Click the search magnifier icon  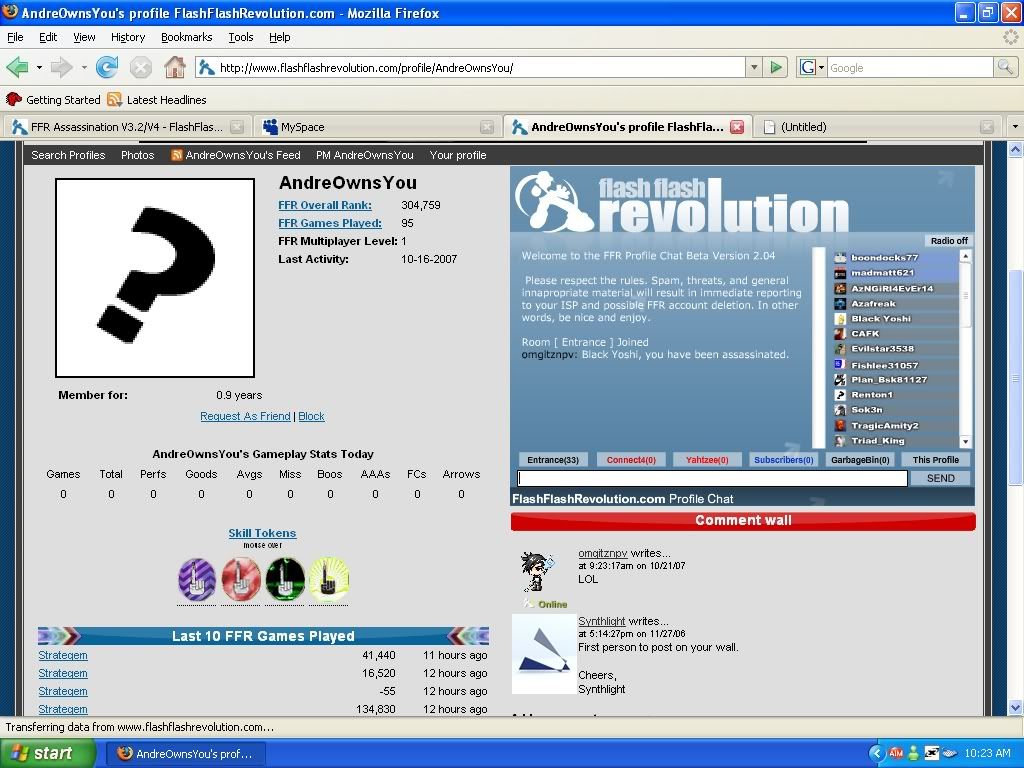click(x=1005, y=68)
